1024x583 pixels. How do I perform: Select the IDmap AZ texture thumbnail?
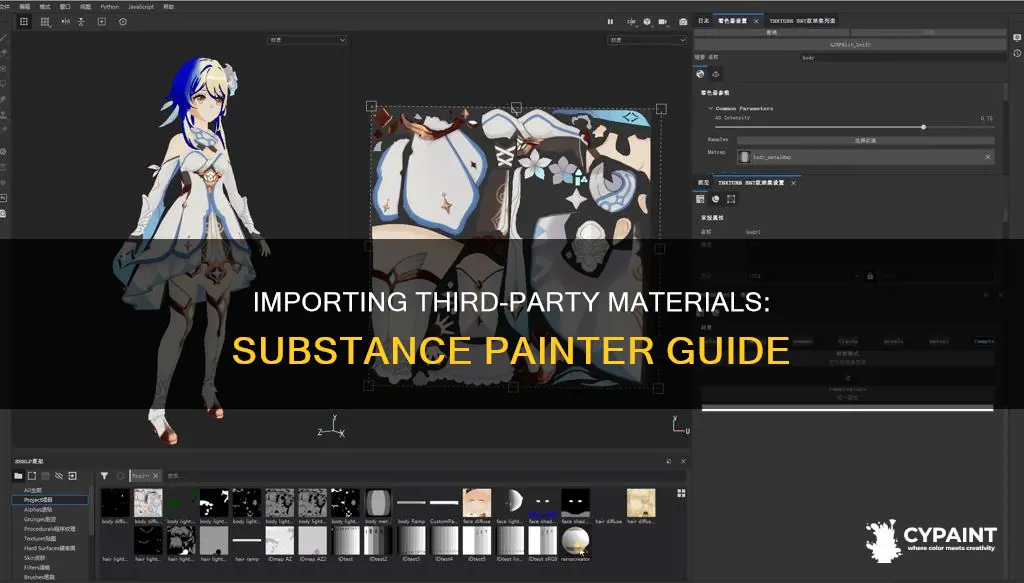[280, 541]
